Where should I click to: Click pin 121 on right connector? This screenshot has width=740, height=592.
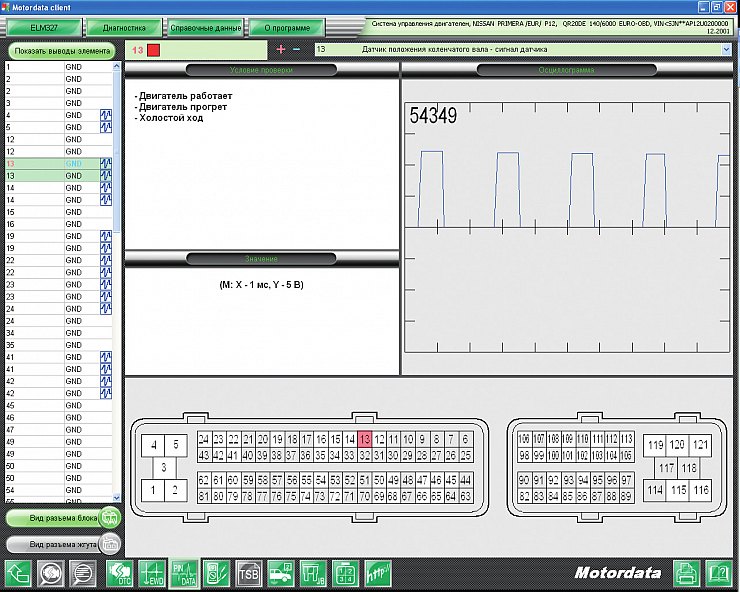click(x=700, y=445)
